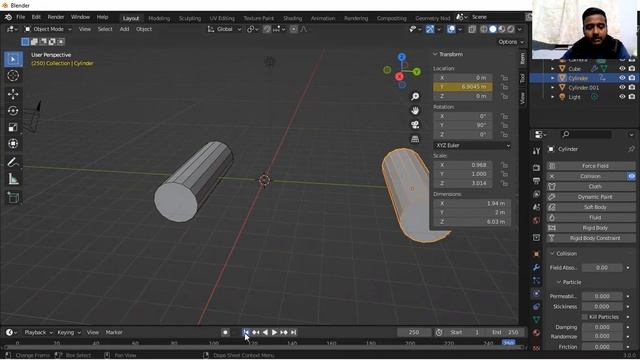Adjust the Stickiness slider
Screen dimensions: 640x360
[x=602, y=307]
